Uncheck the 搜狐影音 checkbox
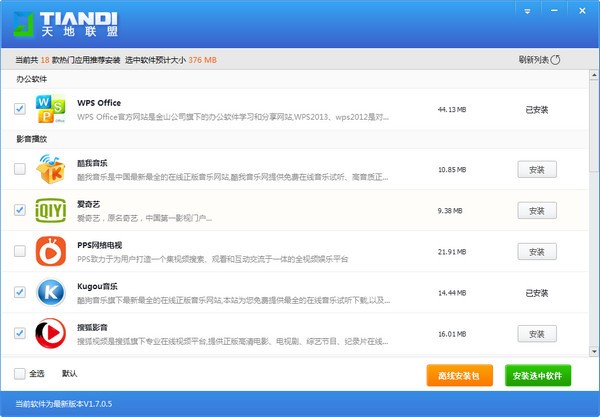600x417 pixels. click(x=20, y=333)
